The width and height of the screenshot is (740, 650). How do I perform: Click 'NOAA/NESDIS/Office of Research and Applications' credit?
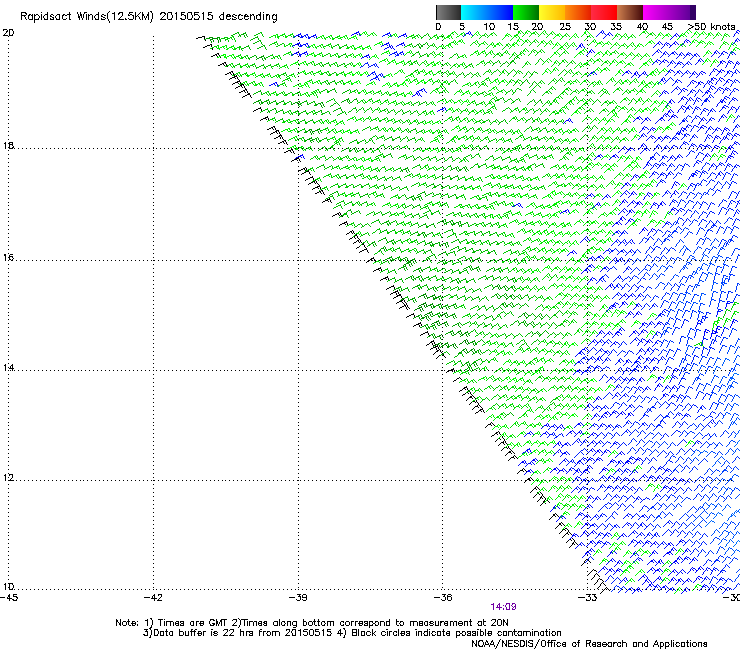coord(589,643)
